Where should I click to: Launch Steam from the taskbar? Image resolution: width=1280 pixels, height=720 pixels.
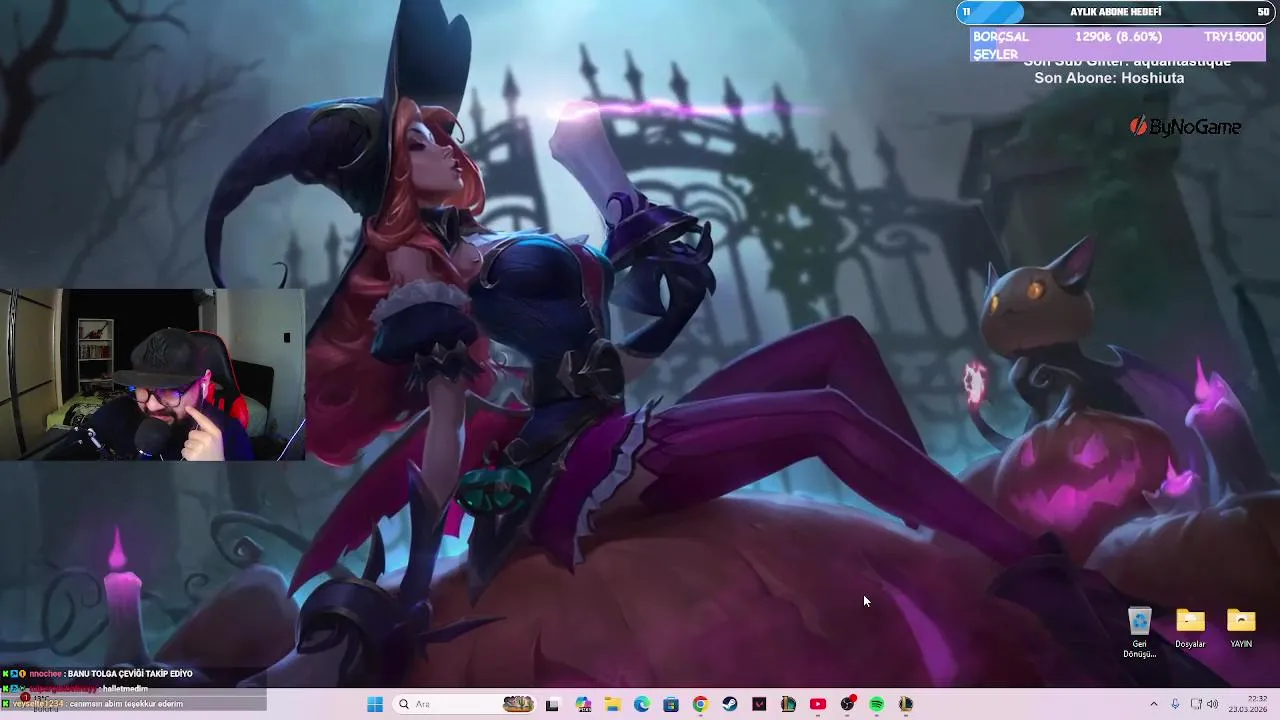coord(730,704)
